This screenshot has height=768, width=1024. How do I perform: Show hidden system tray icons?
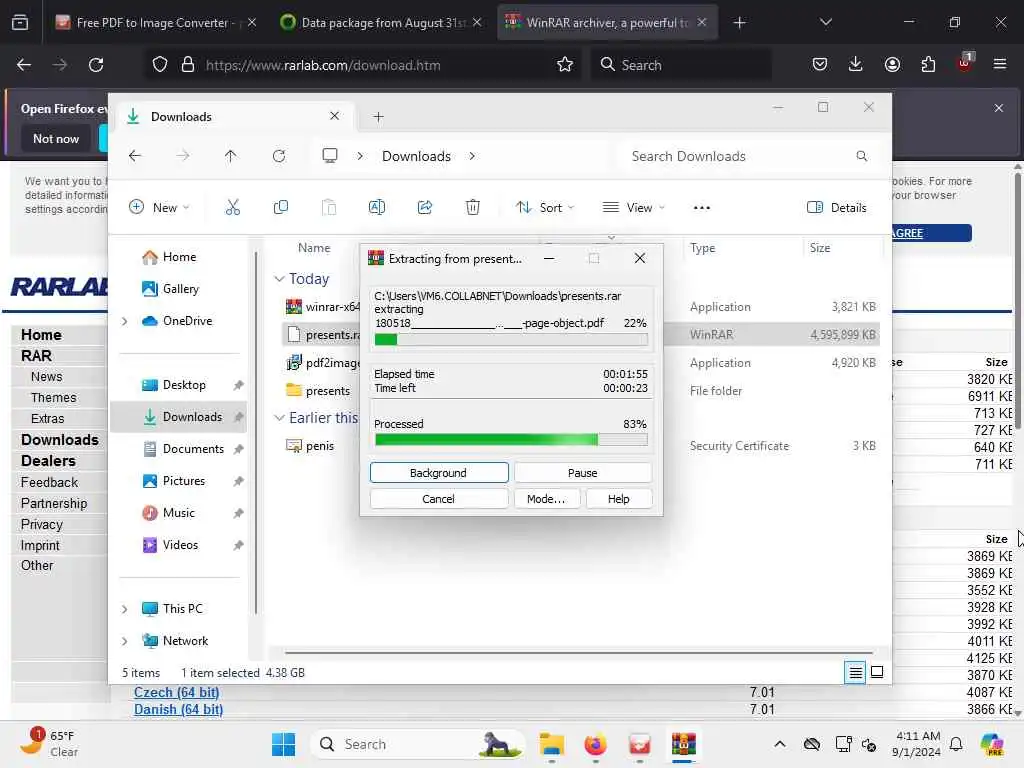pos(780,744)
